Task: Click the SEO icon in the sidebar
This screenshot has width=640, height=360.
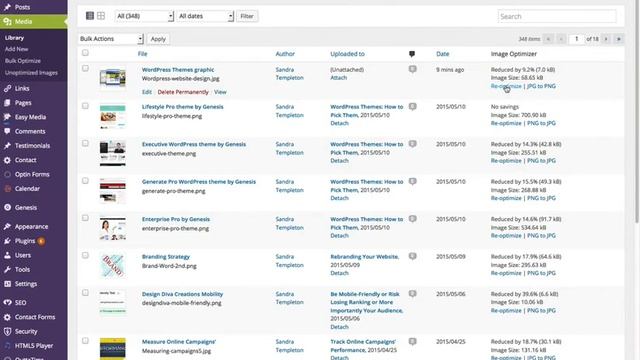Action: pos(7,302)
